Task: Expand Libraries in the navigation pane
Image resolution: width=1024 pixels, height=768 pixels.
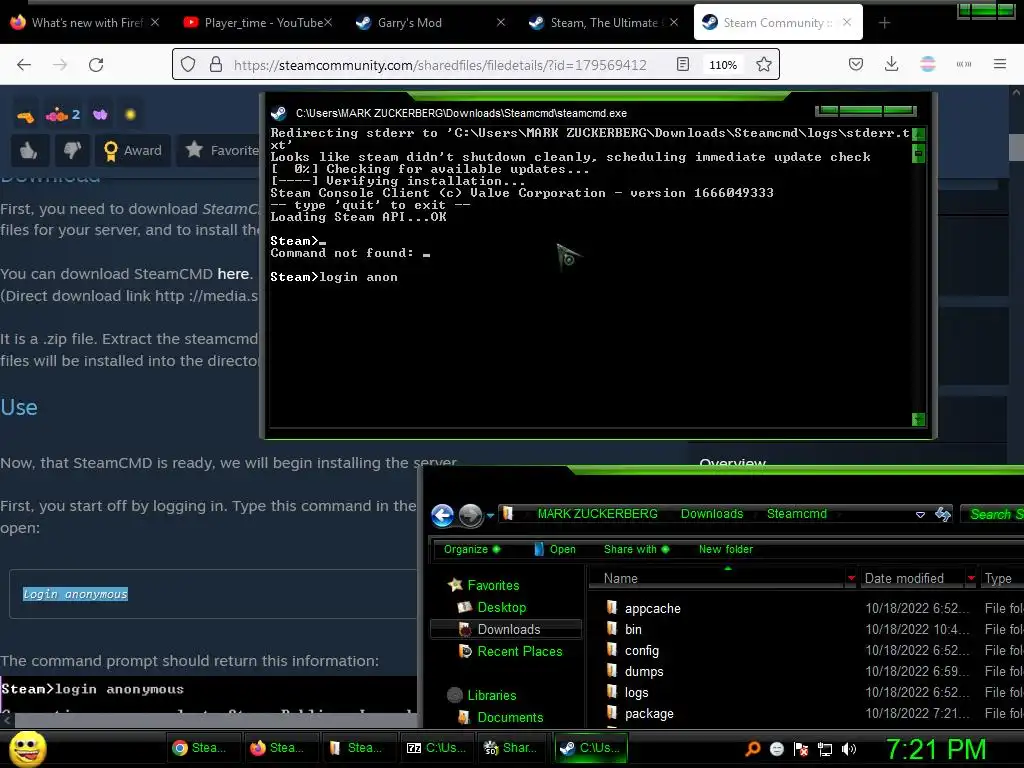Action: pyautogui.click(x=491, y=695)
